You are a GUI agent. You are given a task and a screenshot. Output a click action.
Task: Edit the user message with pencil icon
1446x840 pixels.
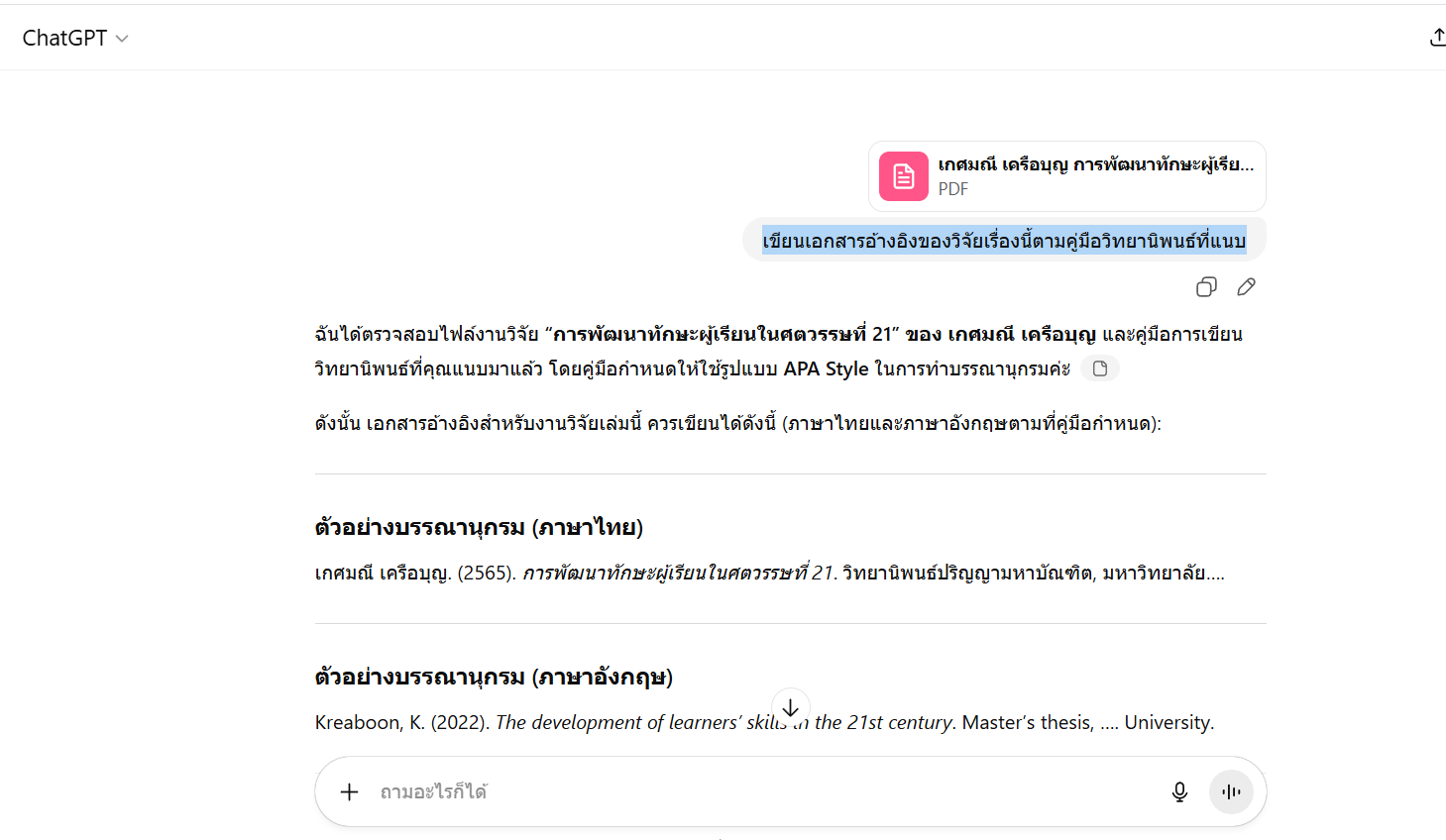tap(1246, 287)
